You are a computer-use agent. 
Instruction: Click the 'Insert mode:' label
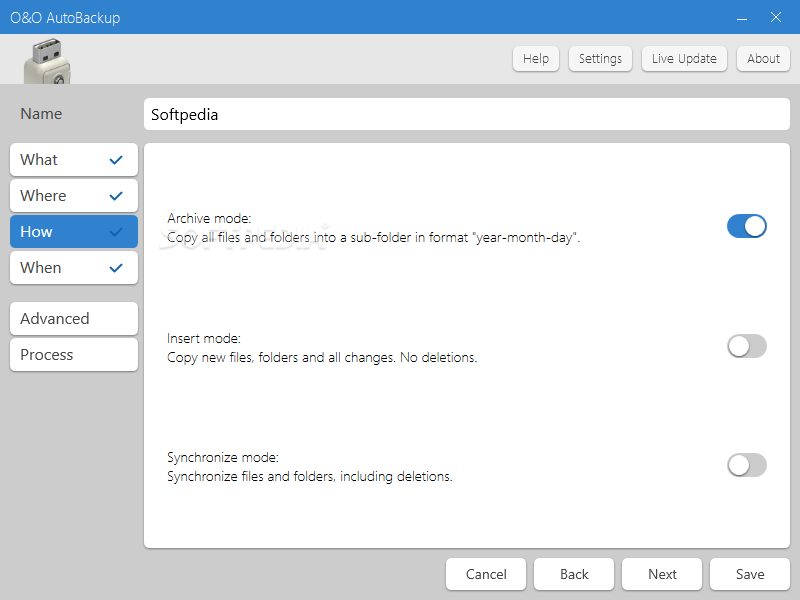point(204,338)
